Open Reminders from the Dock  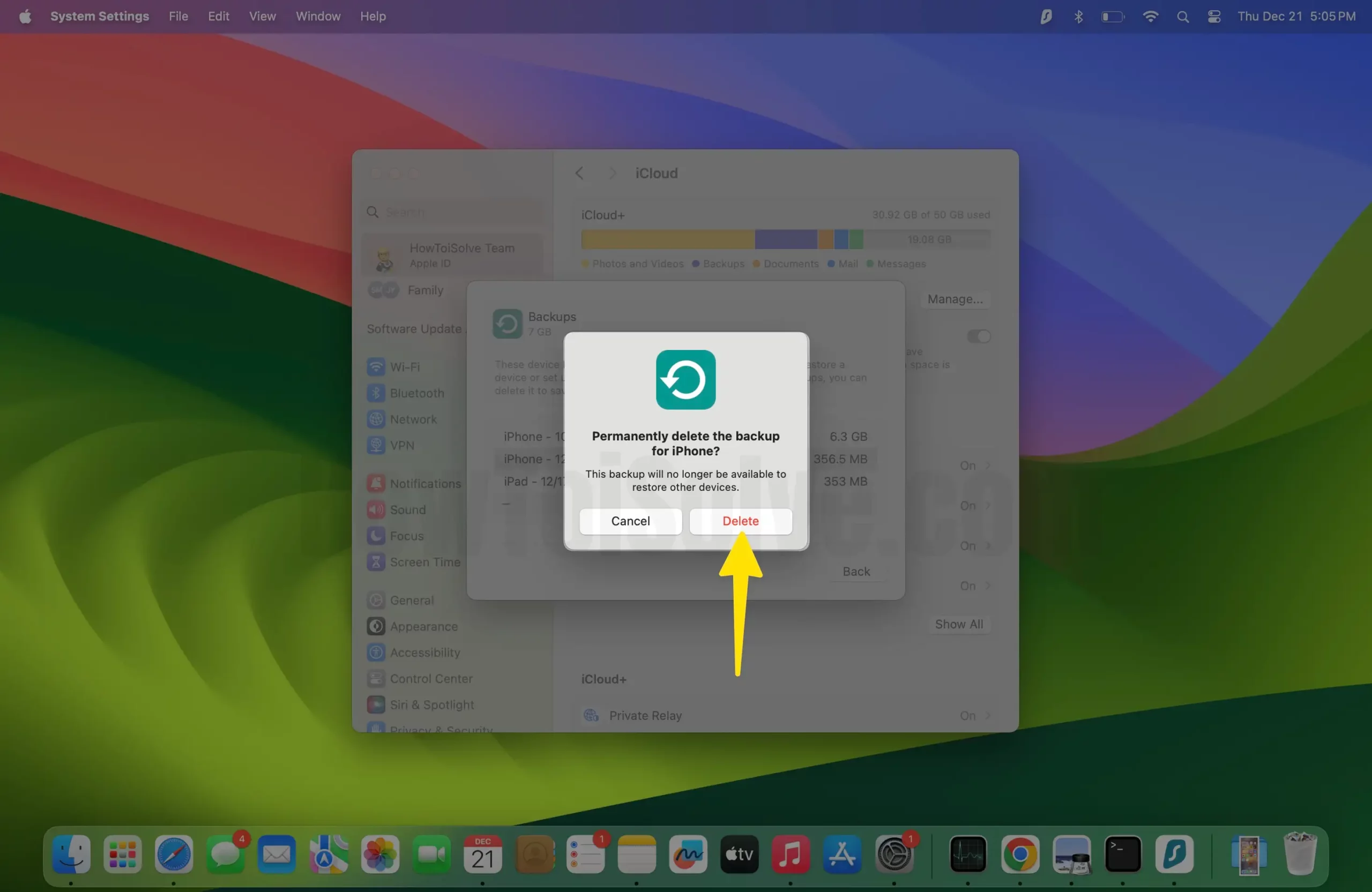[585, 853]
